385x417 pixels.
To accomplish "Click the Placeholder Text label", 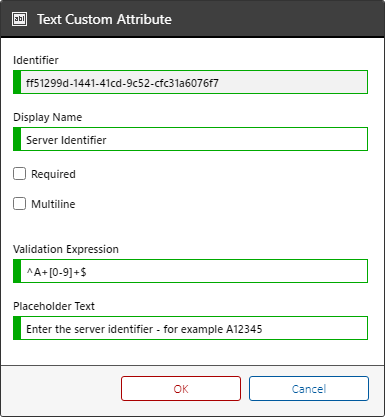I will point(54,306).
